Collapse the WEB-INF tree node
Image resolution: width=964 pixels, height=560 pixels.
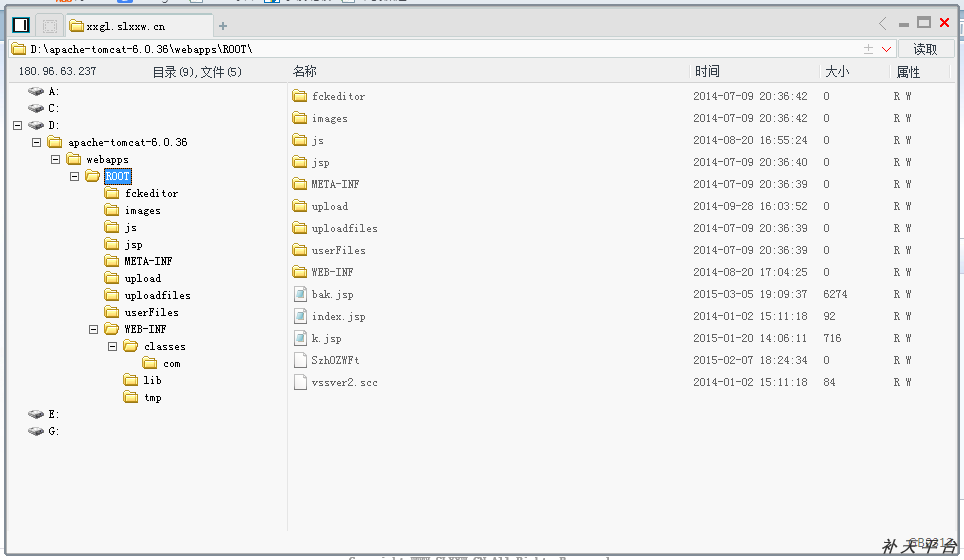pos(93,329)
